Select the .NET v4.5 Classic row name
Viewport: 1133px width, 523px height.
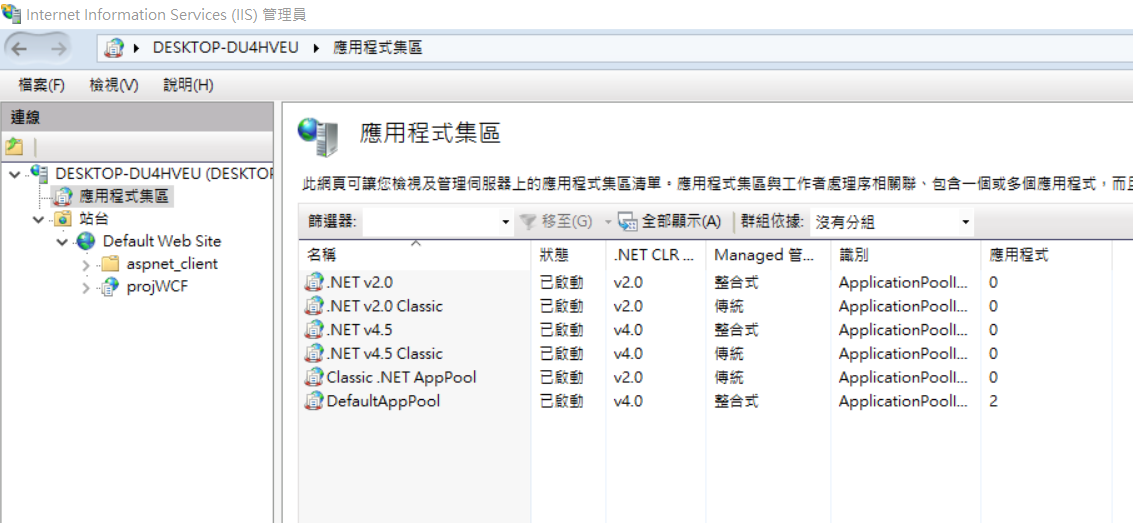point(384,354)
